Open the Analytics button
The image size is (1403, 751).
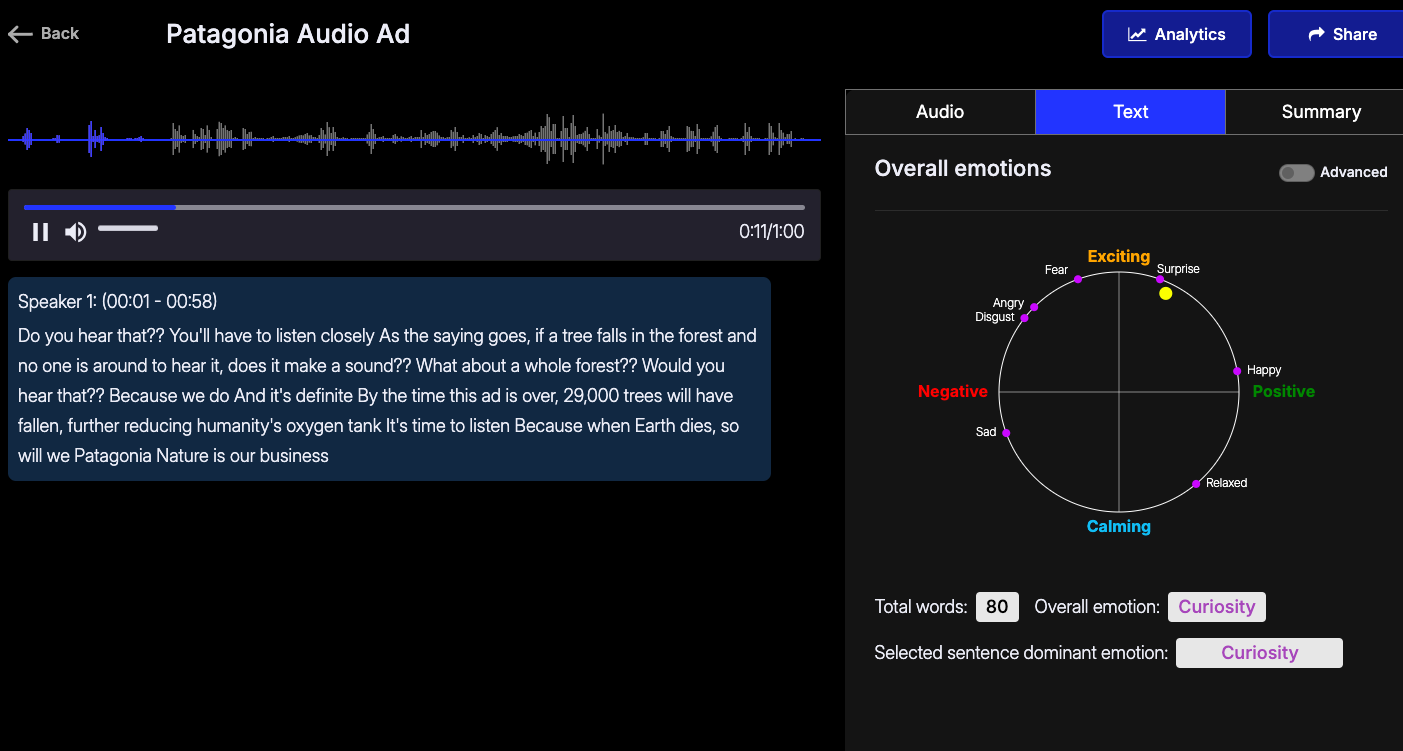pyautogui.click(x=1177, y=34)
